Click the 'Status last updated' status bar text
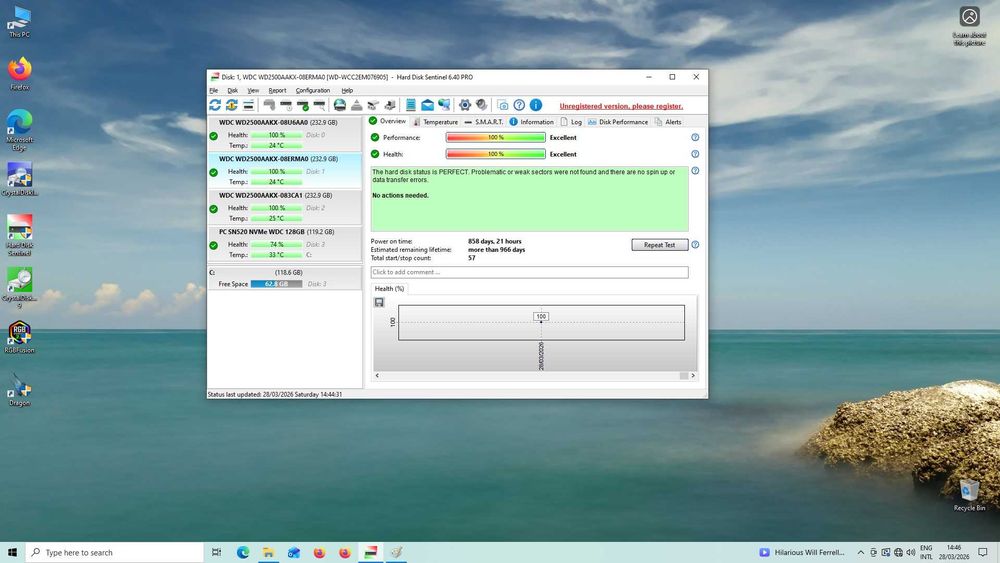The height and width of the screenshot is (563, 1000). tap(275, 395)
